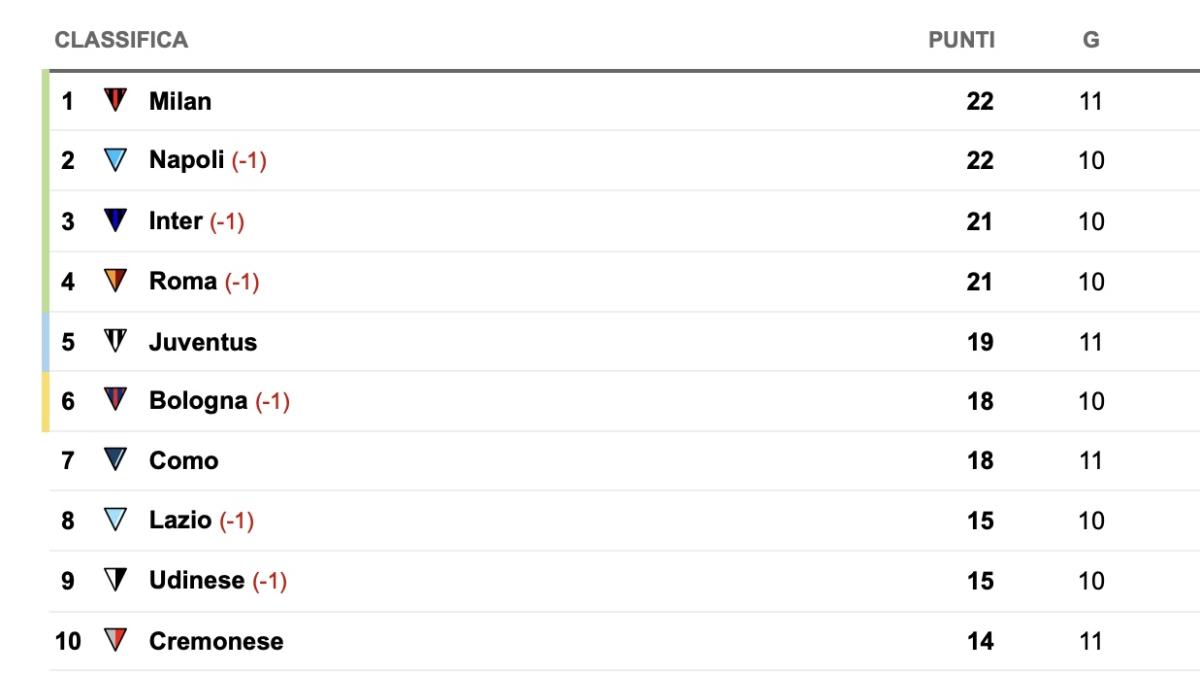Sort by the PUNTI column header

coord(961,40)
